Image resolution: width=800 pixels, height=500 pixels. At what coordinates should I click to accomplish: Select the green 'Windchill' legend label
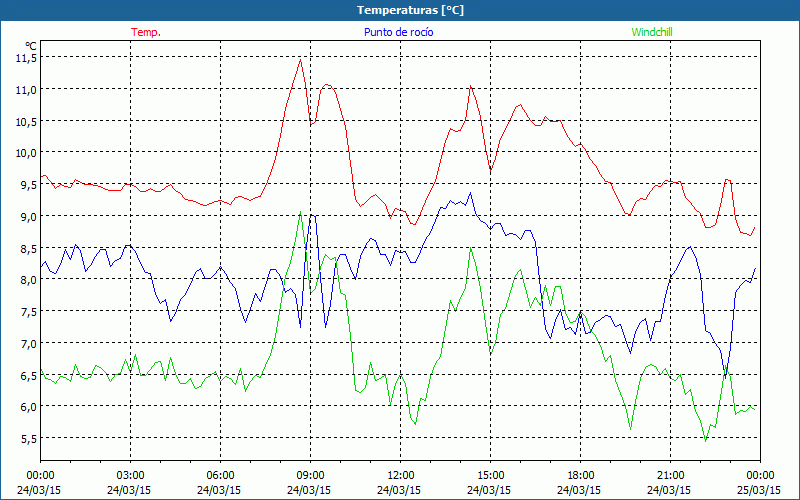652,32
